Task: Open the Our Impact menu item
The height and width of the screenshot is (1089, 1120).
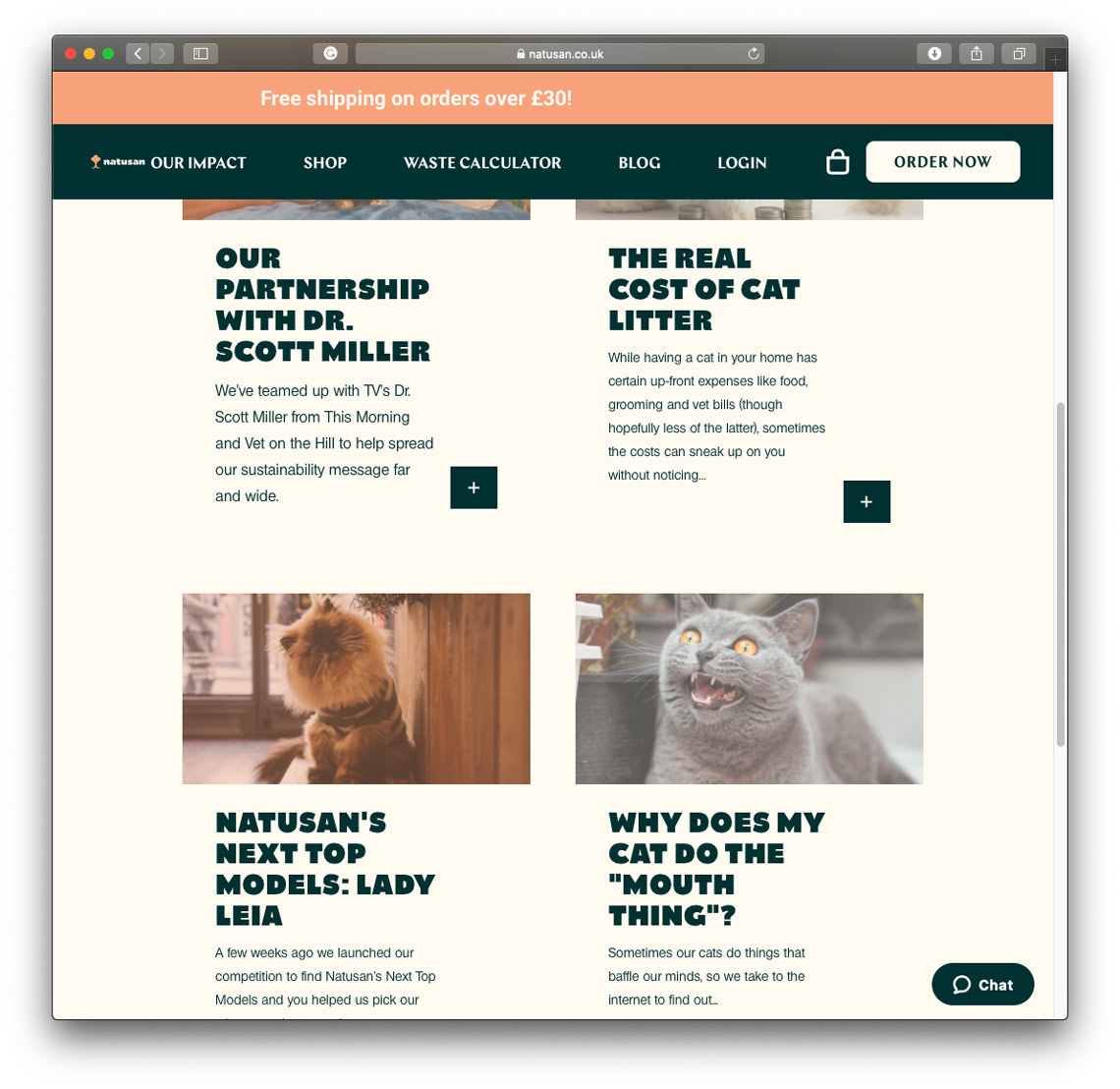Action: pos(198,163)
